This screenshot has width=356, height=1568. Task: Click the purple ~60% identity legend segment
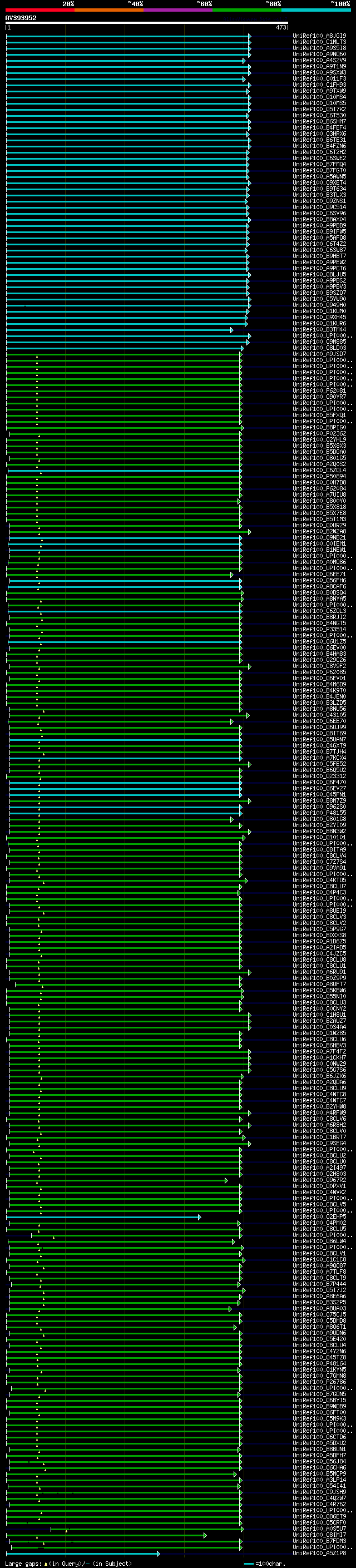(177, 10)
